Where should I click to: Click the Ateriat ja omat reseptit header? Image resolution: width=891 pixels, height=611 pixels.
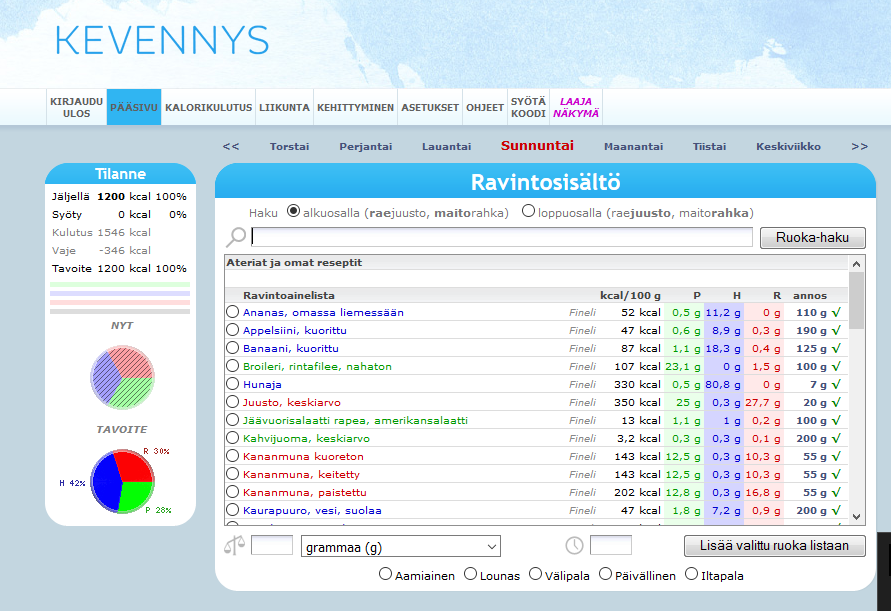point(294,263)
